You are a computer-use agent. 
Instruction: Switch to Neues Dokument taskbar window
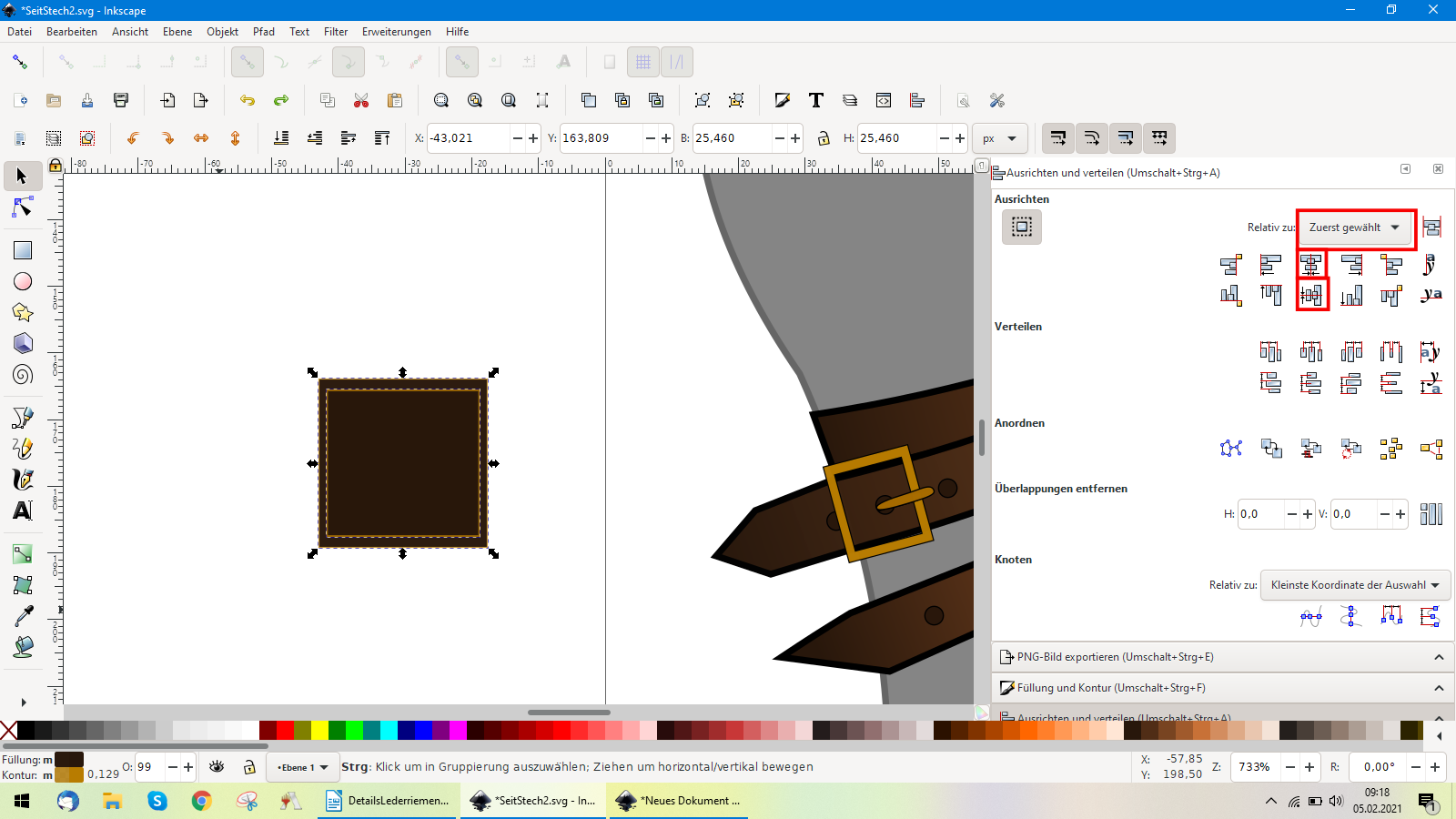[x=678, y=801]
